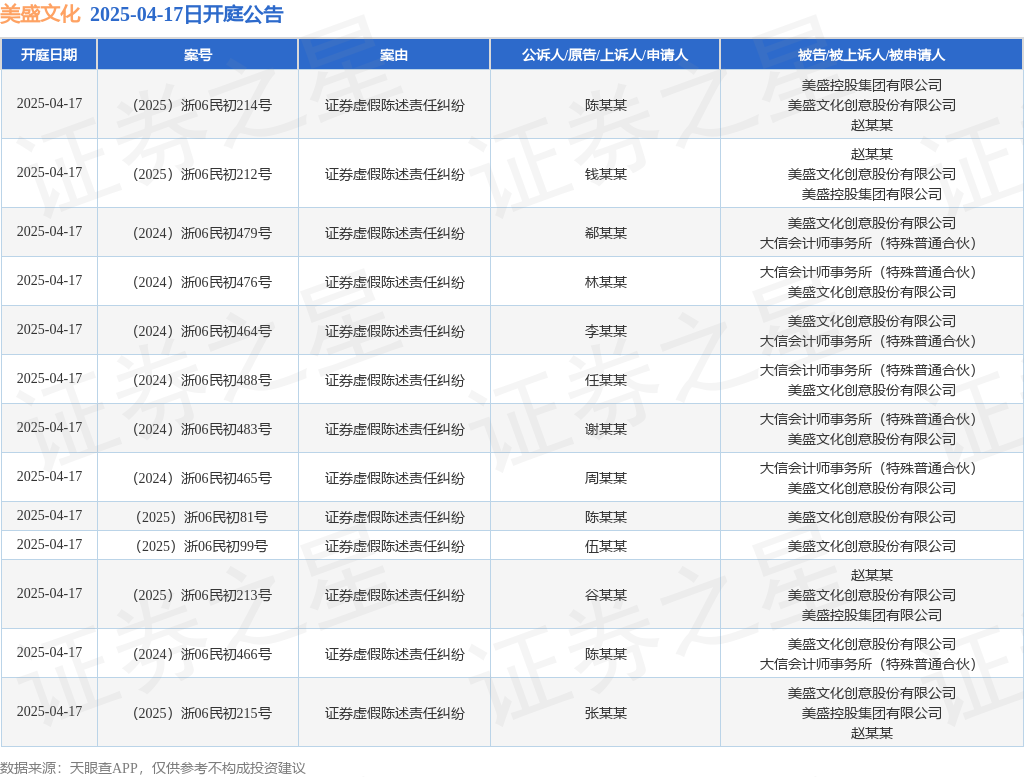
Task: Select the 开庭日期 column header
Action: 49,55
